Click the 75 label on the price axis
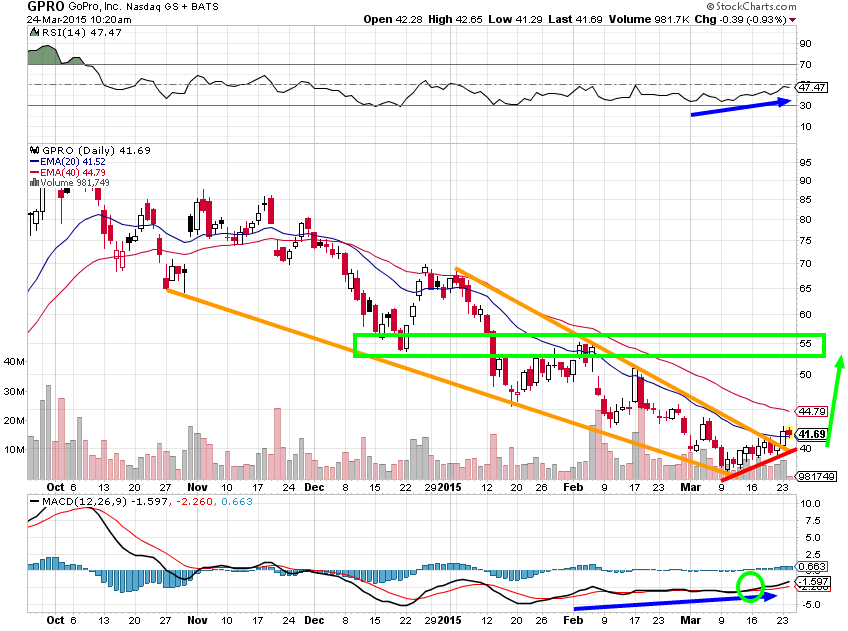Image resolution: width=848 pixels, height=631 pixels. (805, 241)
